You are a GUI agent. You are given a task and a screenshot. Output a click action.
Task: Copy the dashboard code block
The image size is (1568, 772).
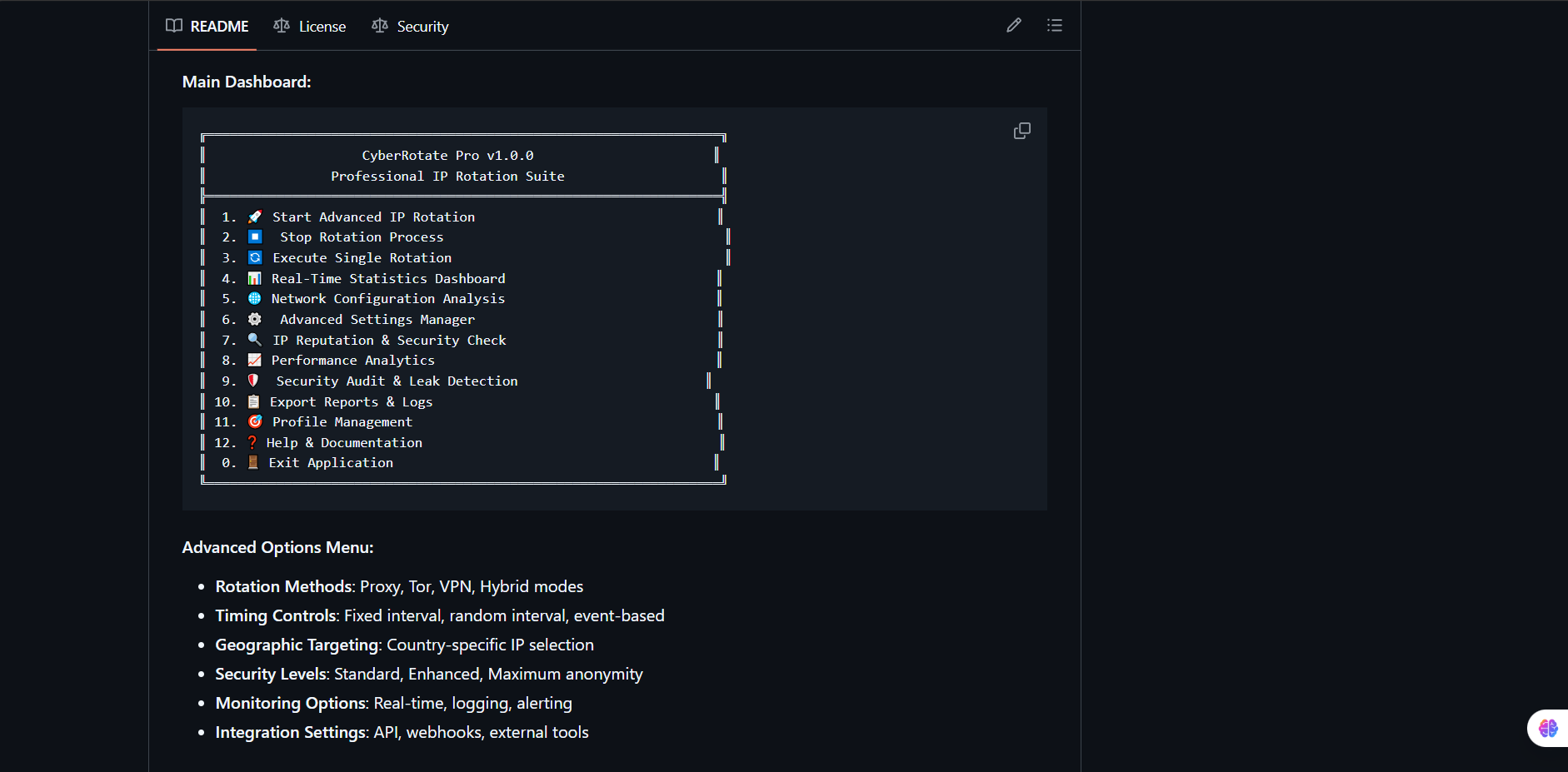coord(1021,131)
